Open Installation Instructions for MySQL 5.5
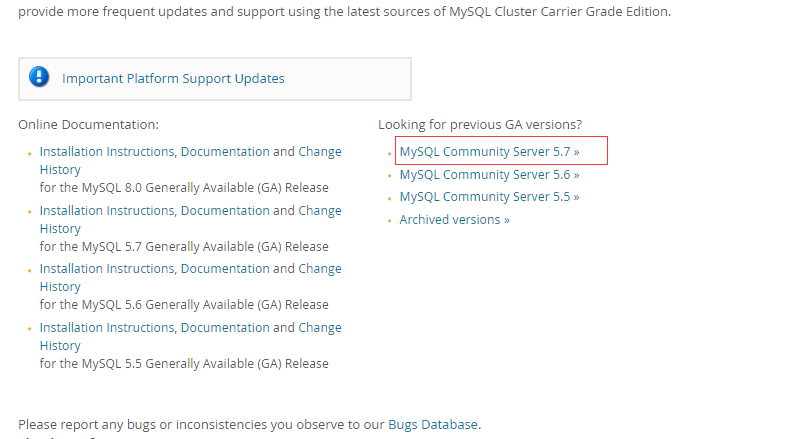The image size is (796, 439). 107,328
